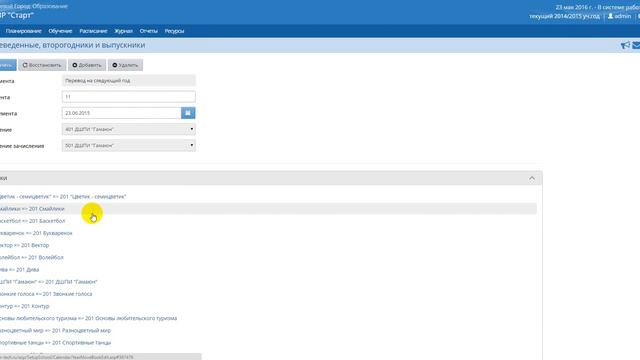Open the calendar date picker icon
Image resolution: width=640 pixels, height=360 pixels.
[188, 113]
